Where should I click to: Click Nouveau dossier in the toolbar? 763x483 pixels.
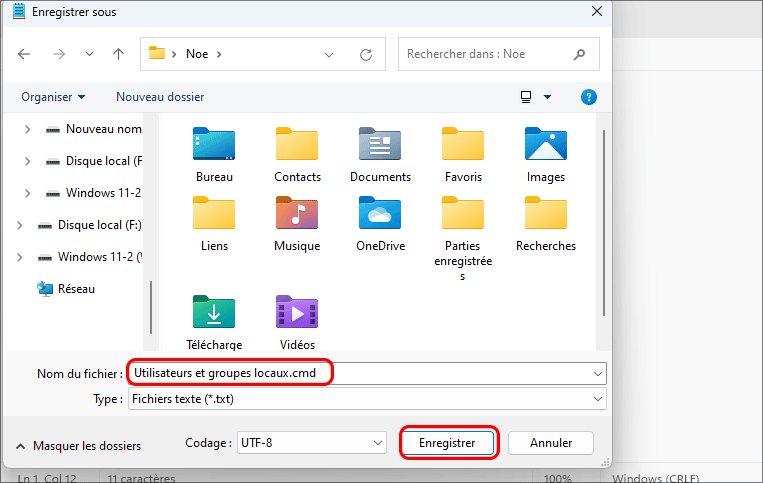coord(160,97)
